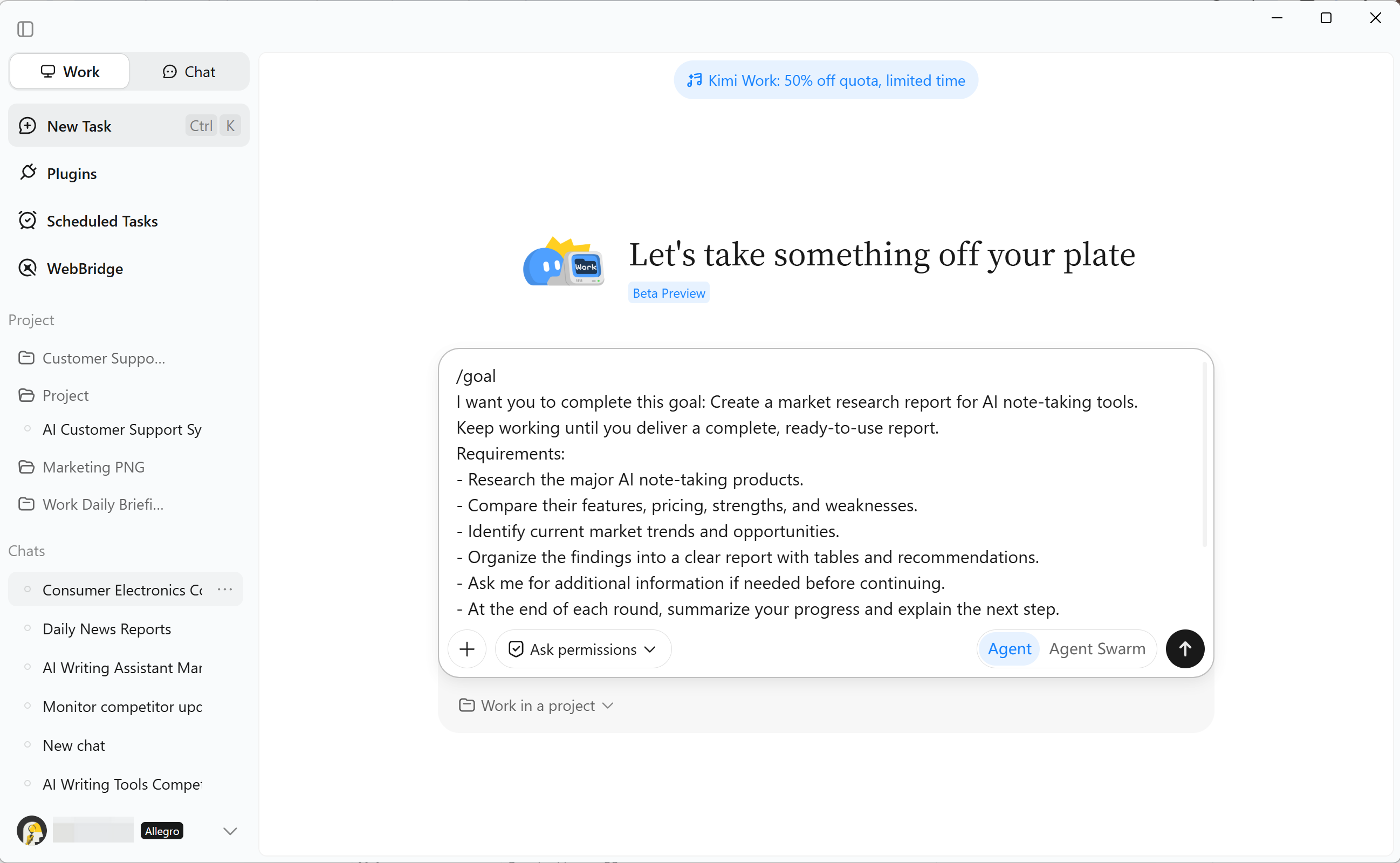Open the Ask permissions dropdown

pos(583,649)
